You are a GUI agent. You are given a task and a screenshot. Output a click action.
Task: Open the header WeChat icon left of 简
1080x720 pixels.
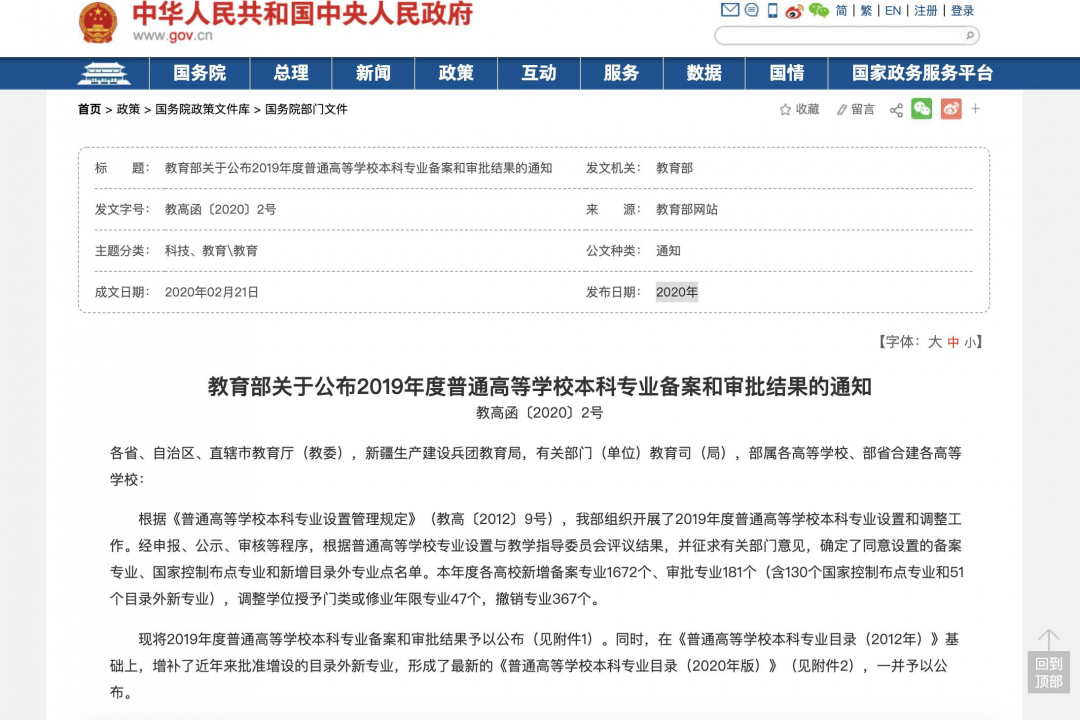coord(818,10)
